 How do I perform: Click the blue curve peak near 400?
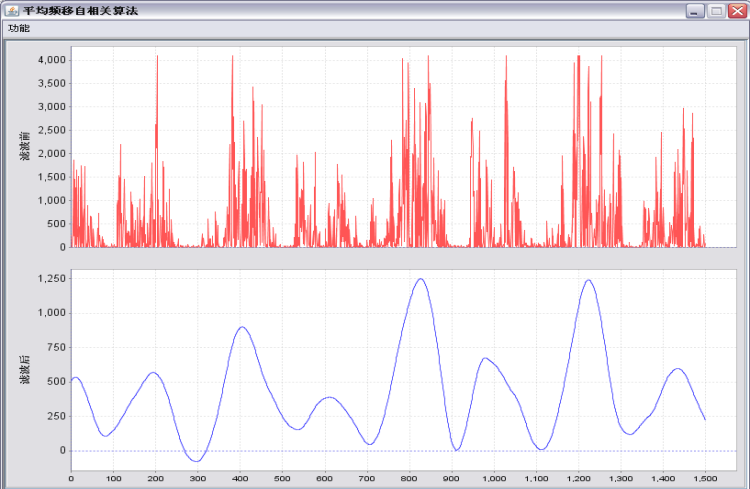pyautogui.click(x=241, y=327)
